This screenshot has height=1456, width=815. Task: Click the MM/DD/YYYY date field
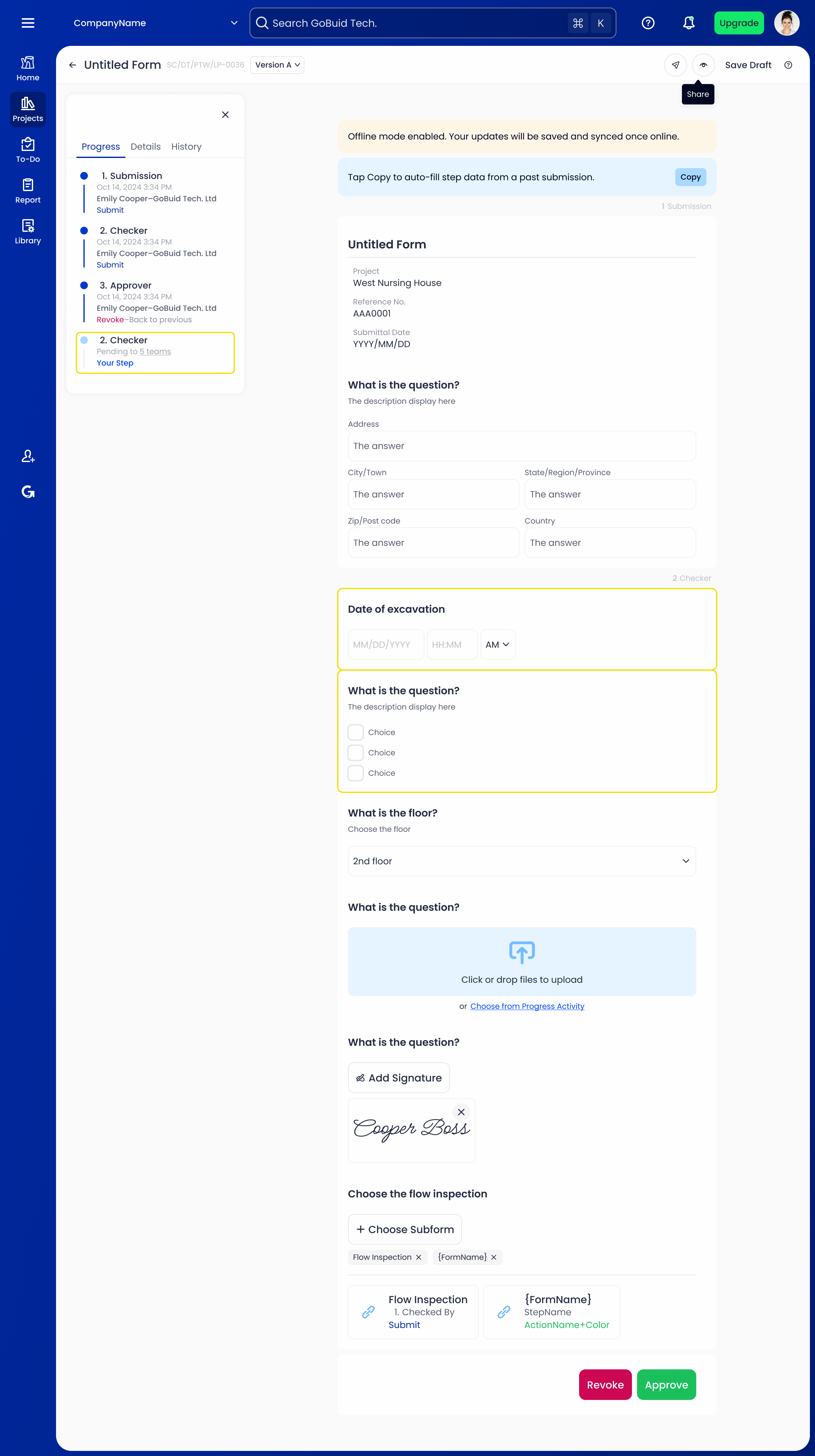pos(386,645)
